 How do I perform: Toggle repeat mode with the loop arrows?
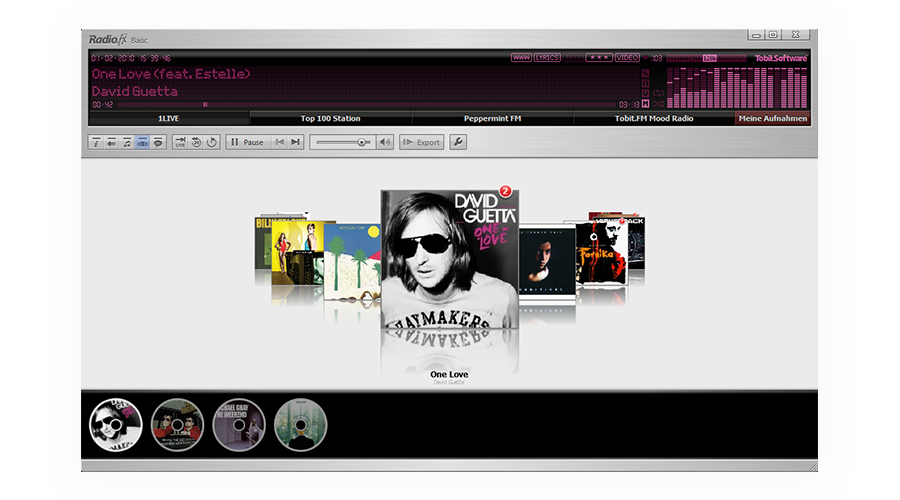[658, 93]
